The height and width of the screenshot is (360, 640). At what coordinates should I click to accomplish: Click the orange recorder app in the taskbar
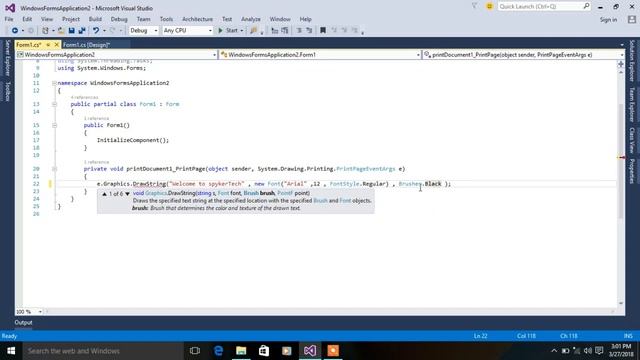point(333,351)
